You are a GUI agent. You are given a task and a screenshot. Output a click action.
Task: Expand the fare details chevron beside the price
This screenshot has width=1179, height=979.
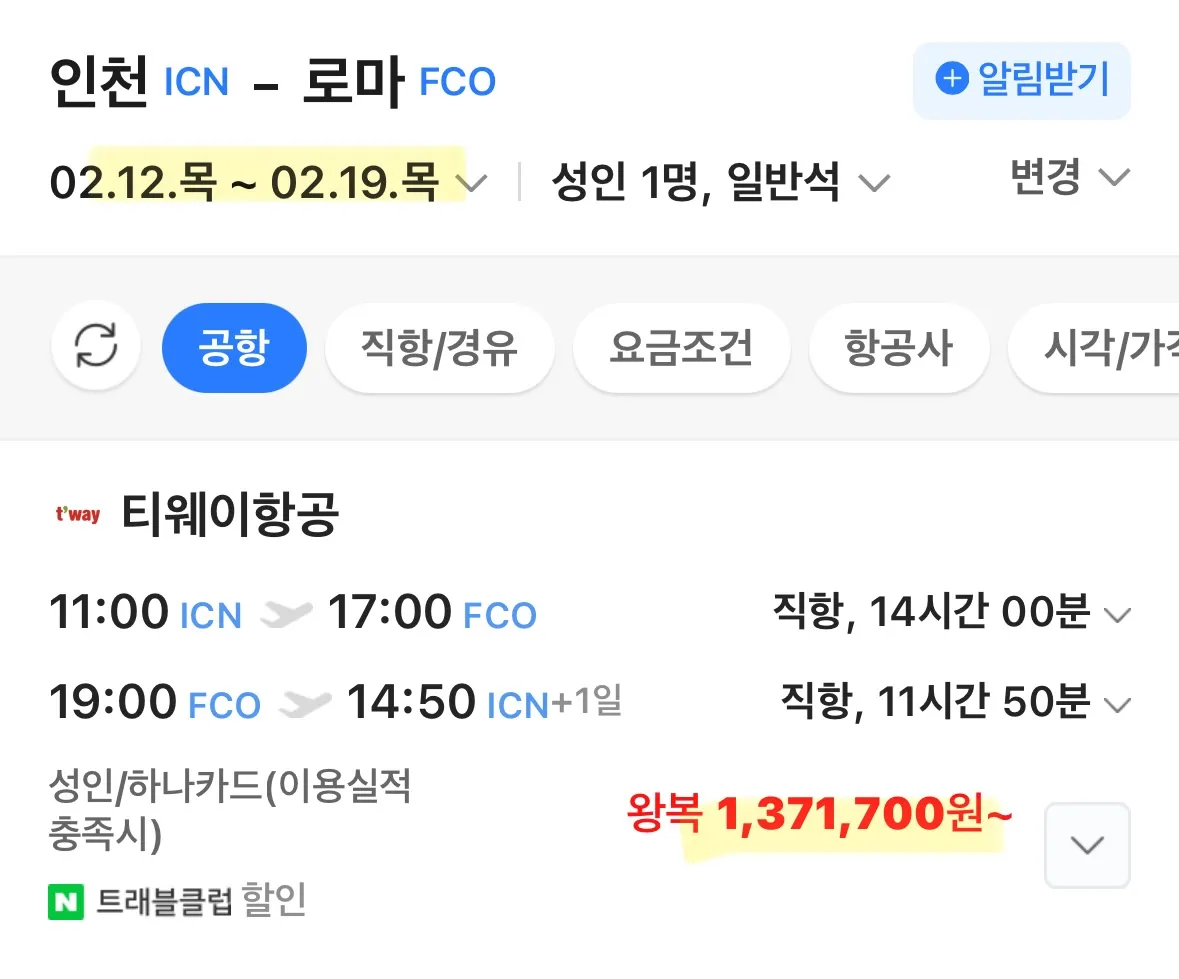click(1087, 845)
